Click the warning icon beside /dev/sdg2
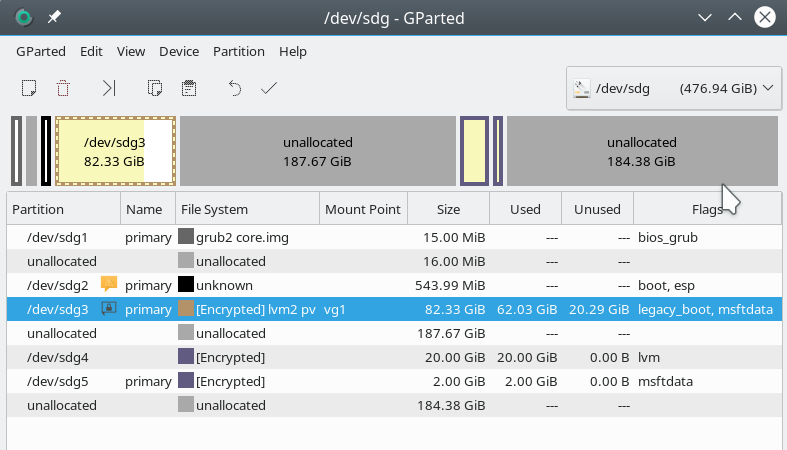This screenshot has height=450, width=787. 109,284
